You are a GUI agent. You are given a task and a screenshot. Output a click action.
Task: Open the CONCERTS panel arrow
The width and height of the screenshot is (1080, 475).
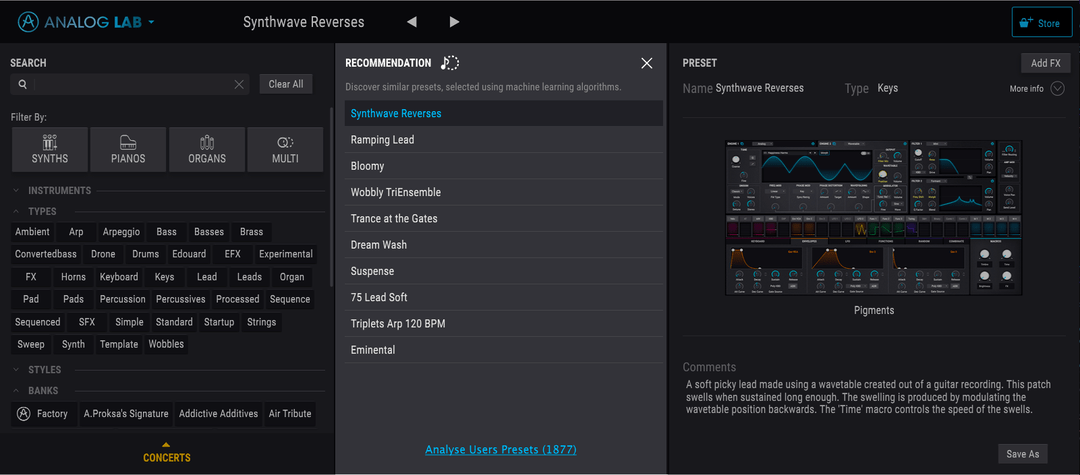167,445
